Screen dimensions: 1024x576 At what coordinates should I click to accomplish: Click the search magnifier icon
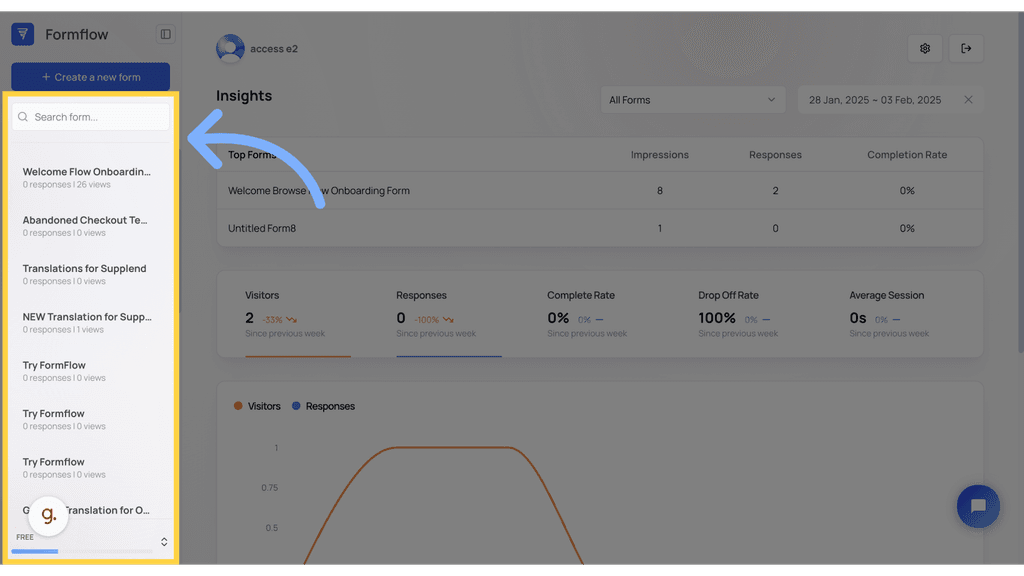pos(22,116)
